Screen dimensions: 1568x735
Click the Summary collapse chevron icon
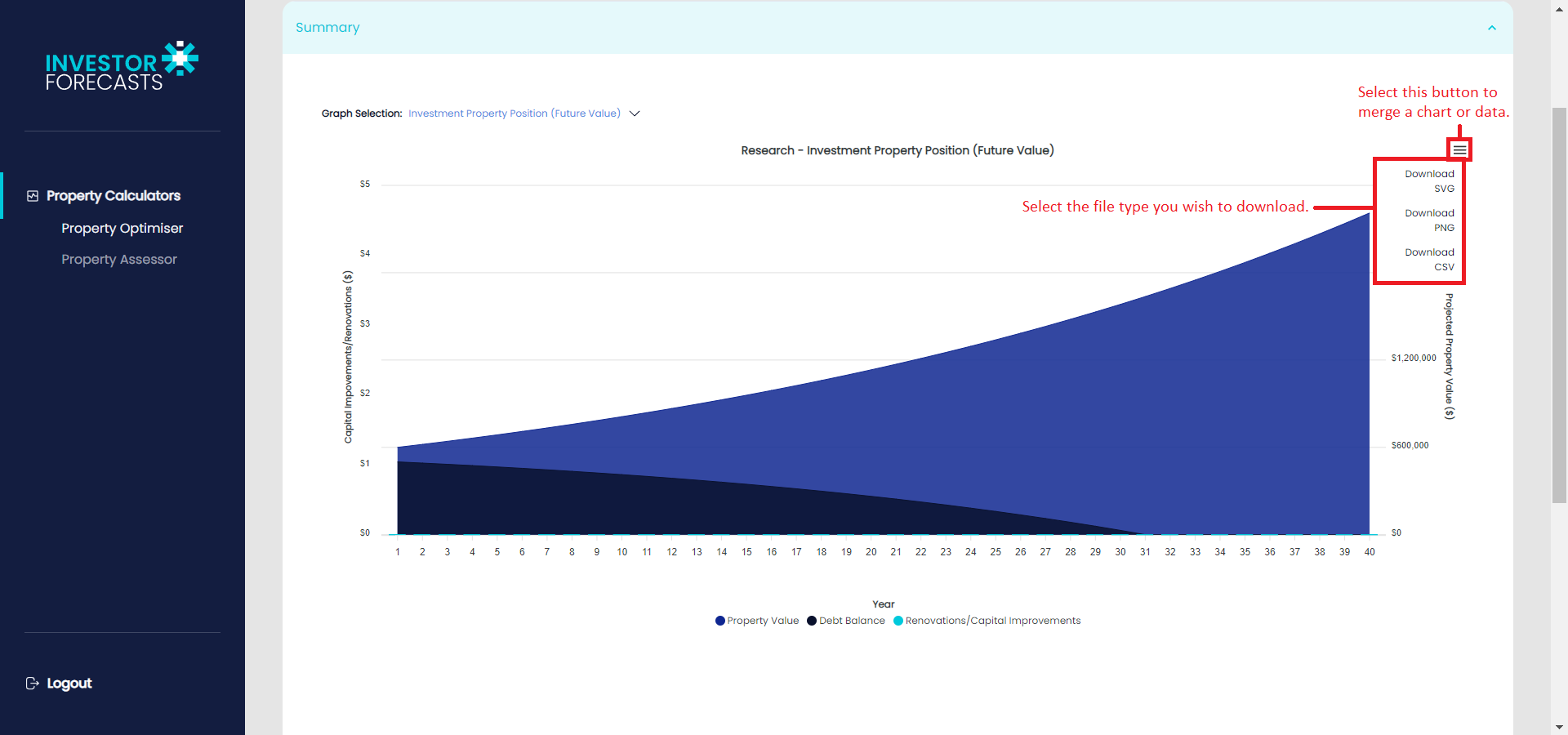click(1492, 27)
